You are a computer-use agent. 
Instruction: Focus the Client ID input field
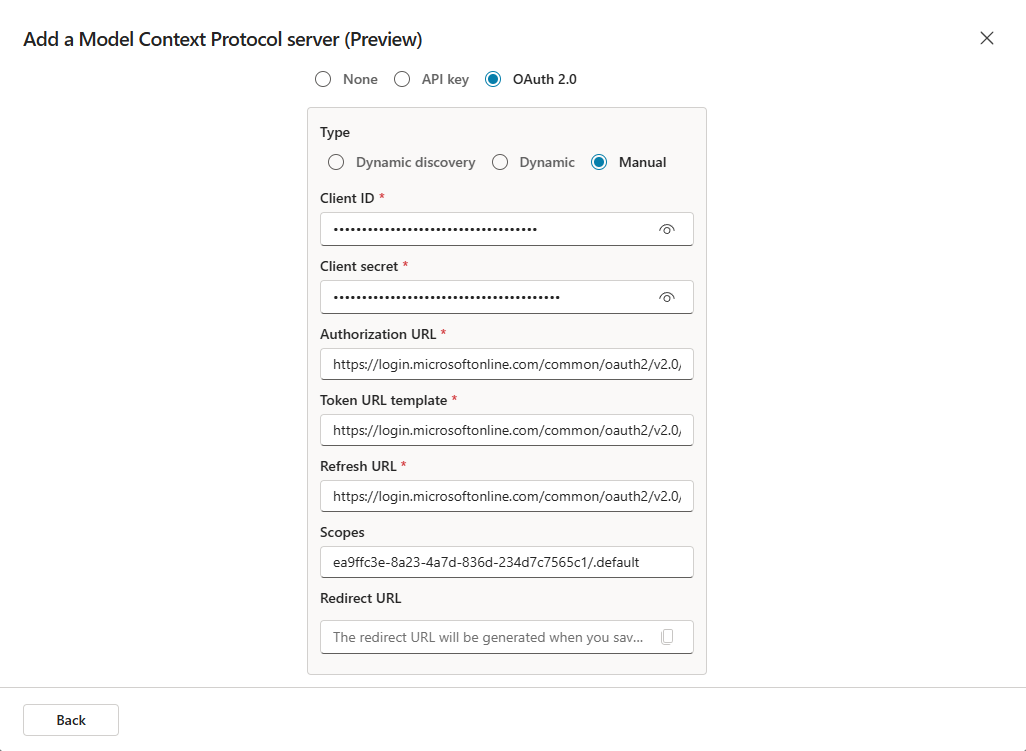coord(490,229)
